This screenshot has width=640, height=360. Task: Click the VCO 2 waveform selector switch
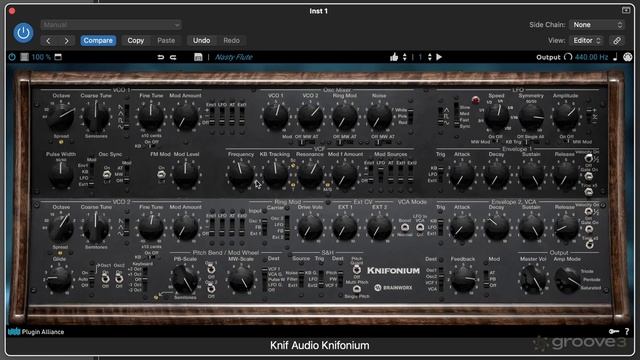tap(127, 227)
